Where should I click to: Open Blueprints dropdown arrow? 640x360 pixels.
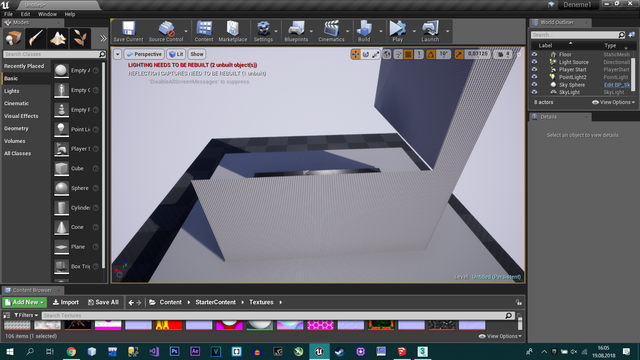tap(311, 31)
